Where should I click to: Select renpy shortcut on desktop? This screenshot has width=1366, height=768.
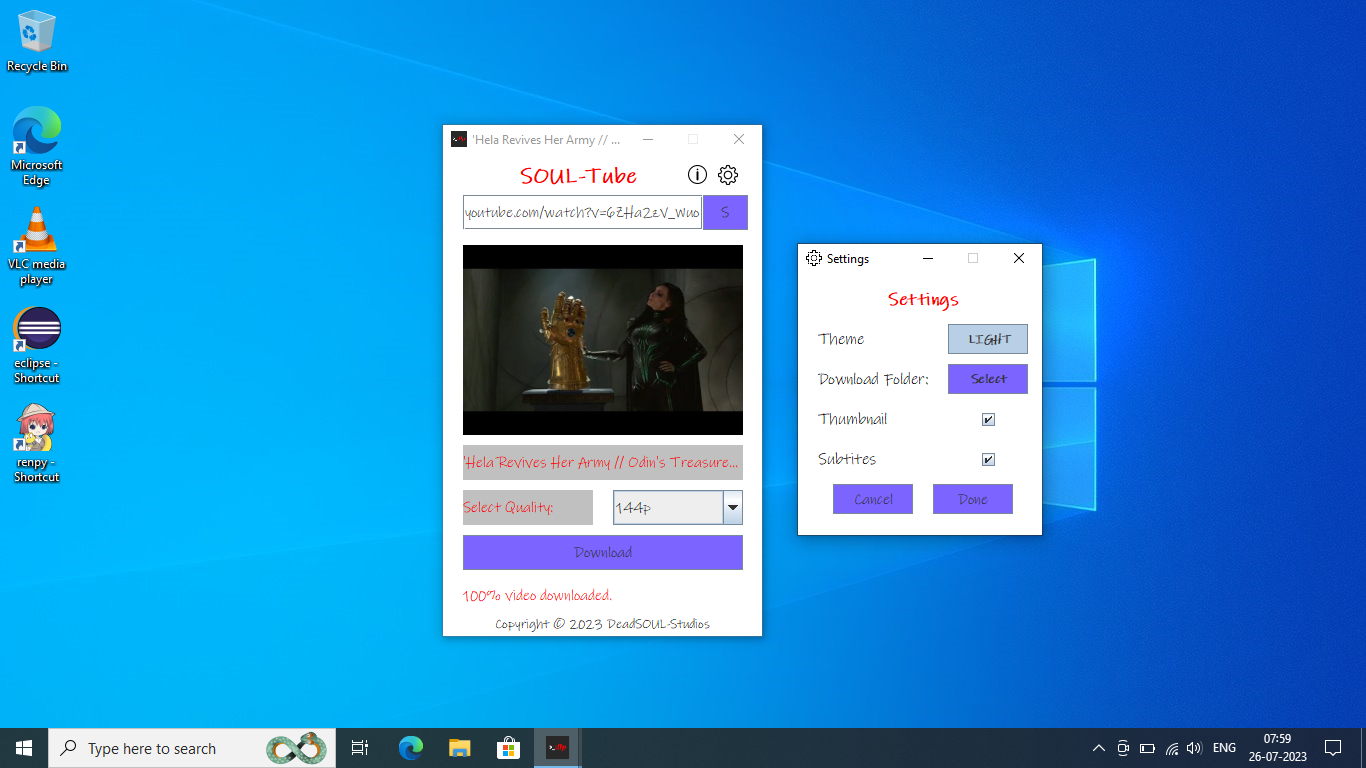pos(37,444)
